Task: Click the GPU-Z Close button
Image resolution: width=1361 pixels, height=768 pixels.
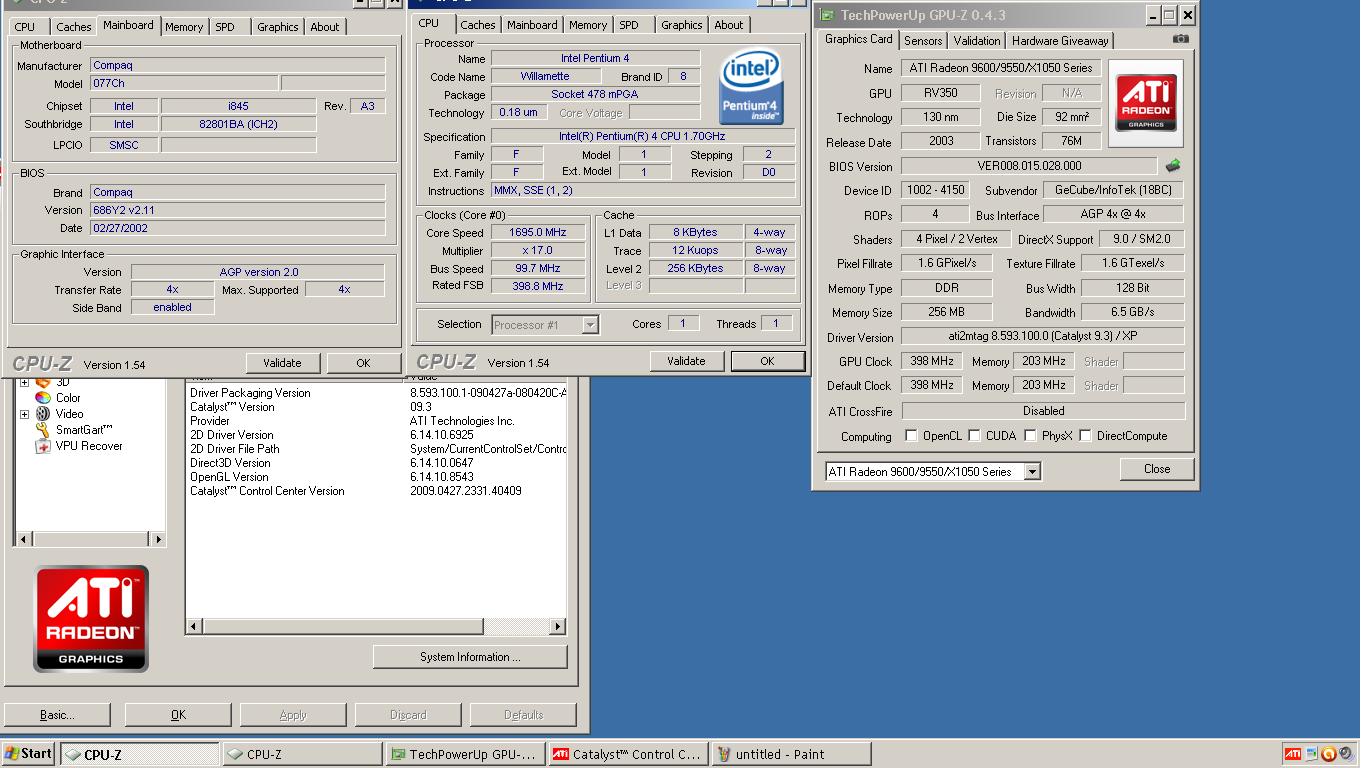Action: point(1157,469)
